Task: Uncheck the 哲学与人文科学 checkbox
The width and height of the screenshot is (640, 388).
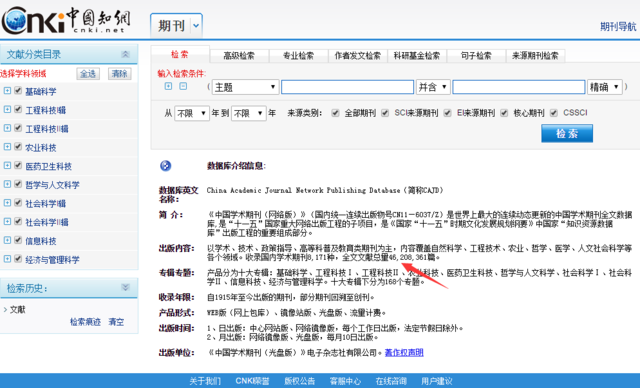Action: [x=18, y=184]
